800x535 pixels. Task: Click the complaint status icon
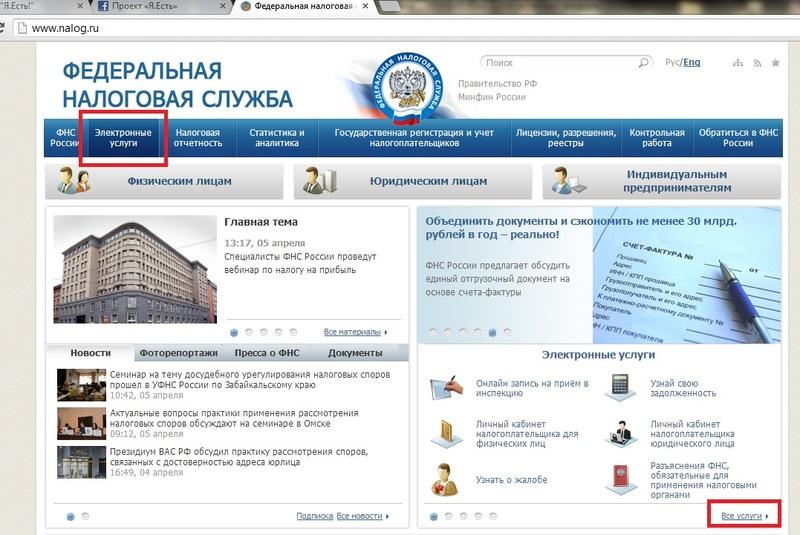pos(446,479)
